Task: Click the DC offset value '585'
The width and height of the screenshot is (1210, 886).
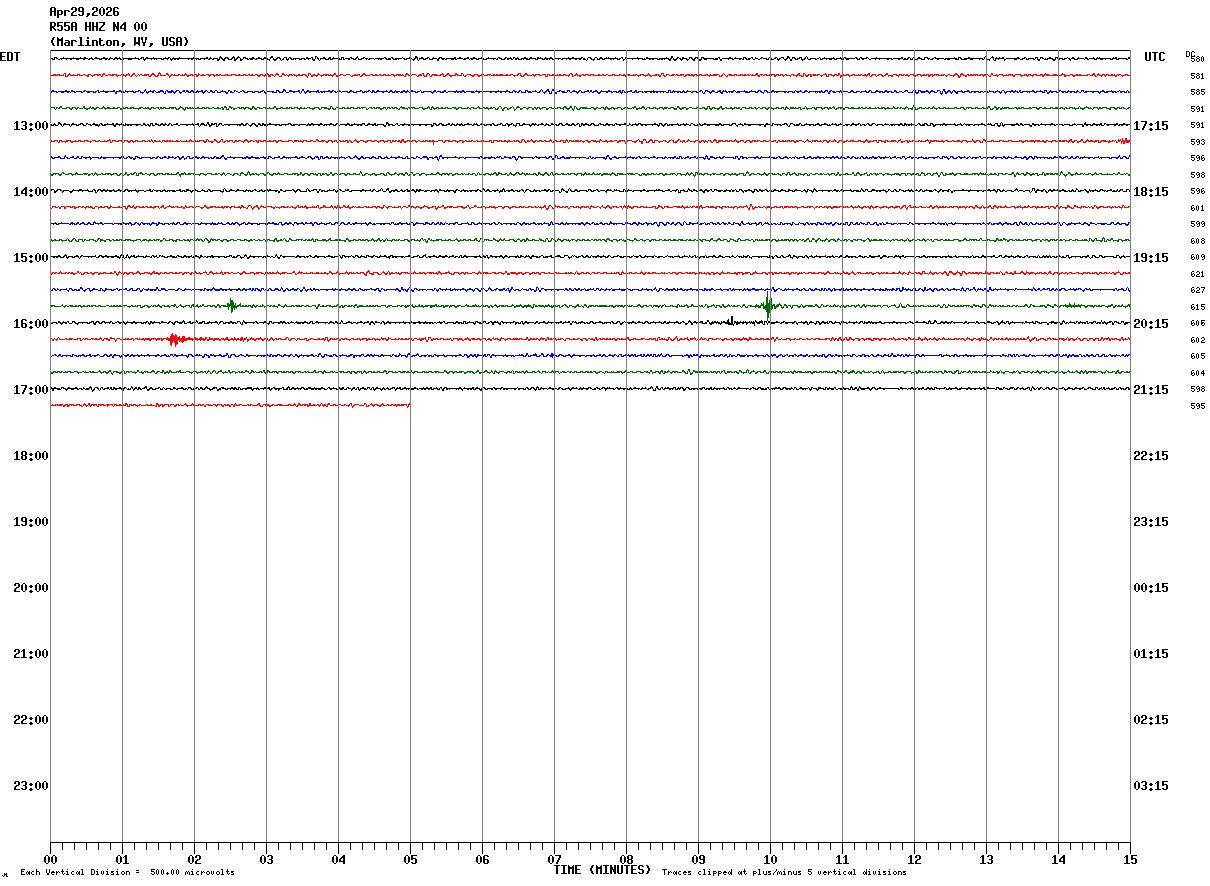Action: (1198, 92)
